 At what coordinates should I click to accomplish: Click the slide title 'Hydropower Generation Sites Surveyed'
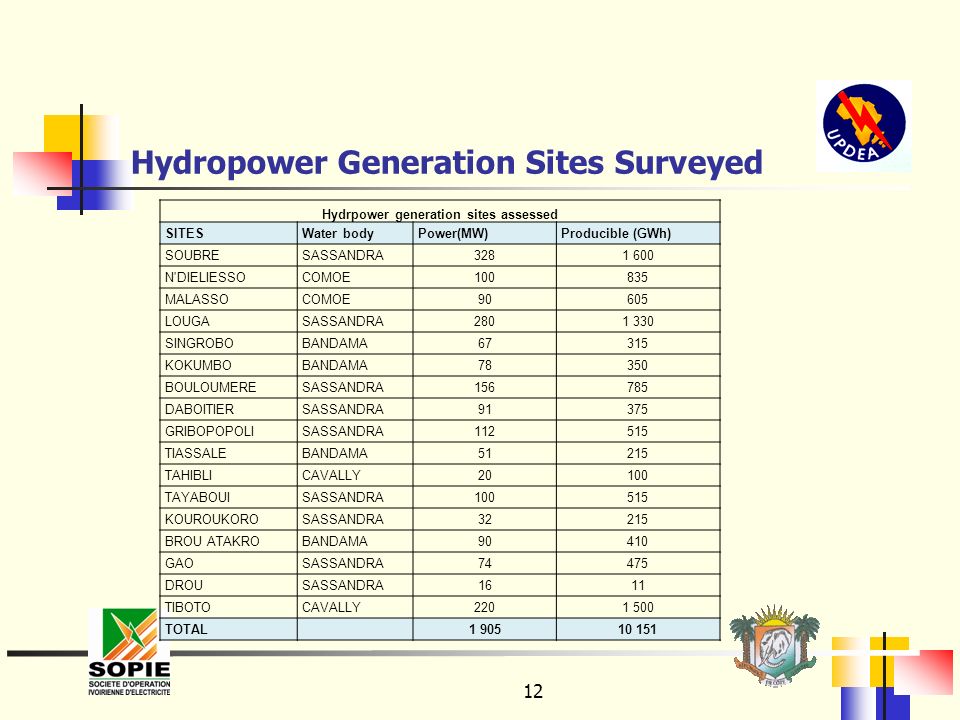pyautogui.click(x=447, y=163)
